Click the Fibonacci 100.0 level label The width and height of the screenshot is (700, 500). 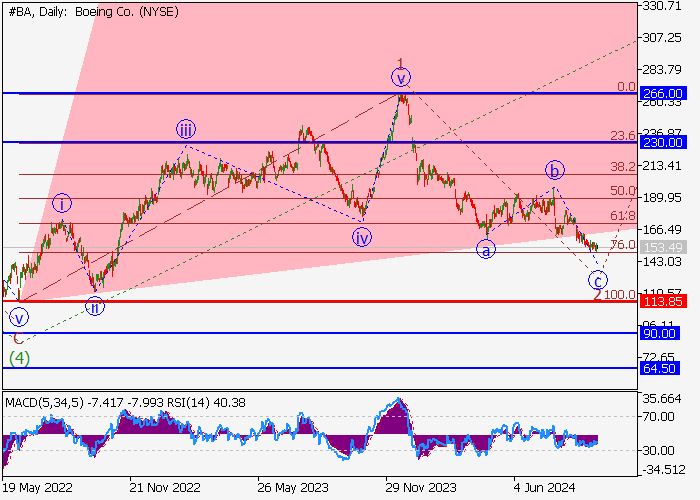(x=620, y=294)
